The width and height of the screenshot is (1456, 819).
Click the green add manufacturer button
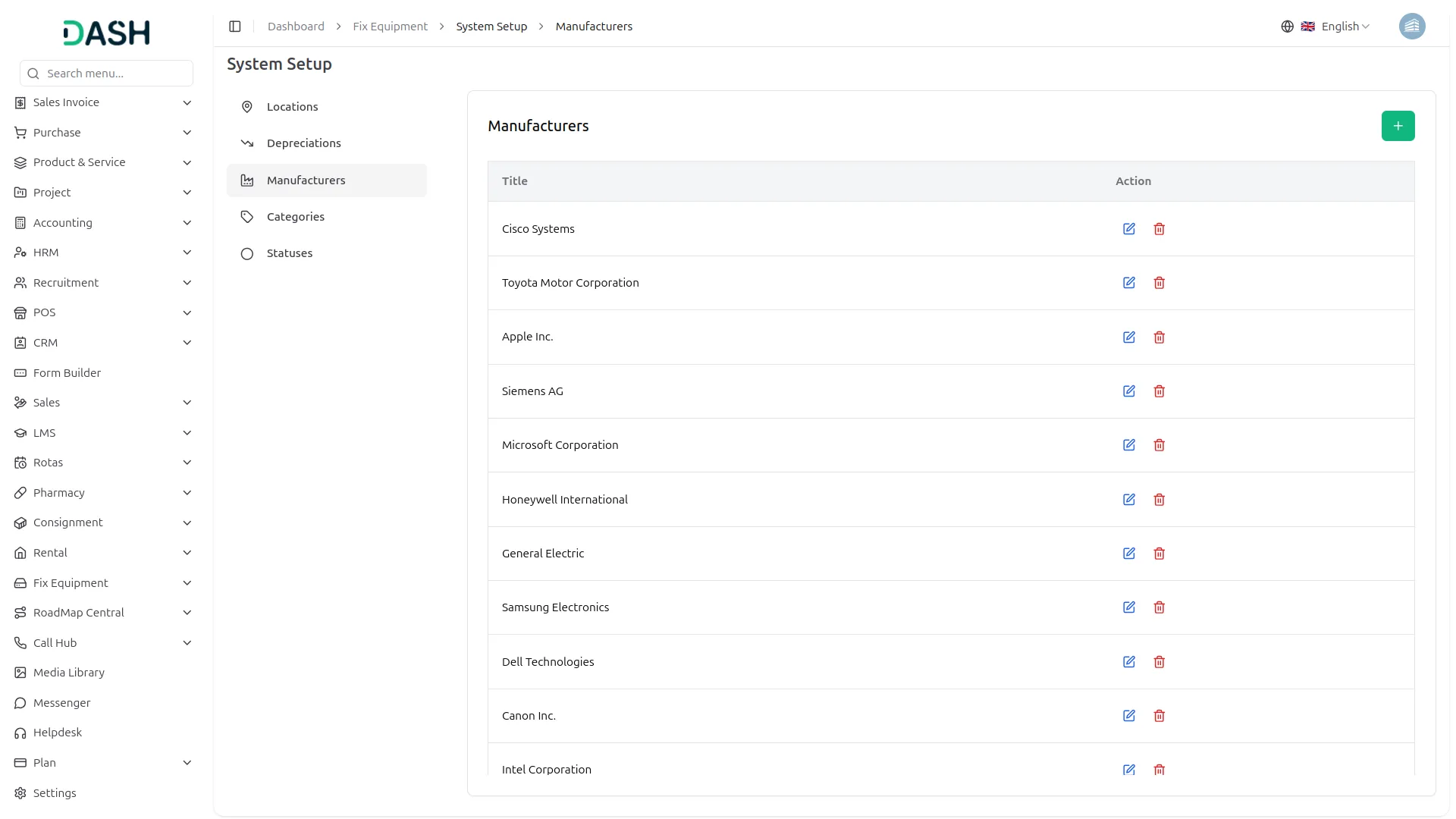pos(1397,126)
